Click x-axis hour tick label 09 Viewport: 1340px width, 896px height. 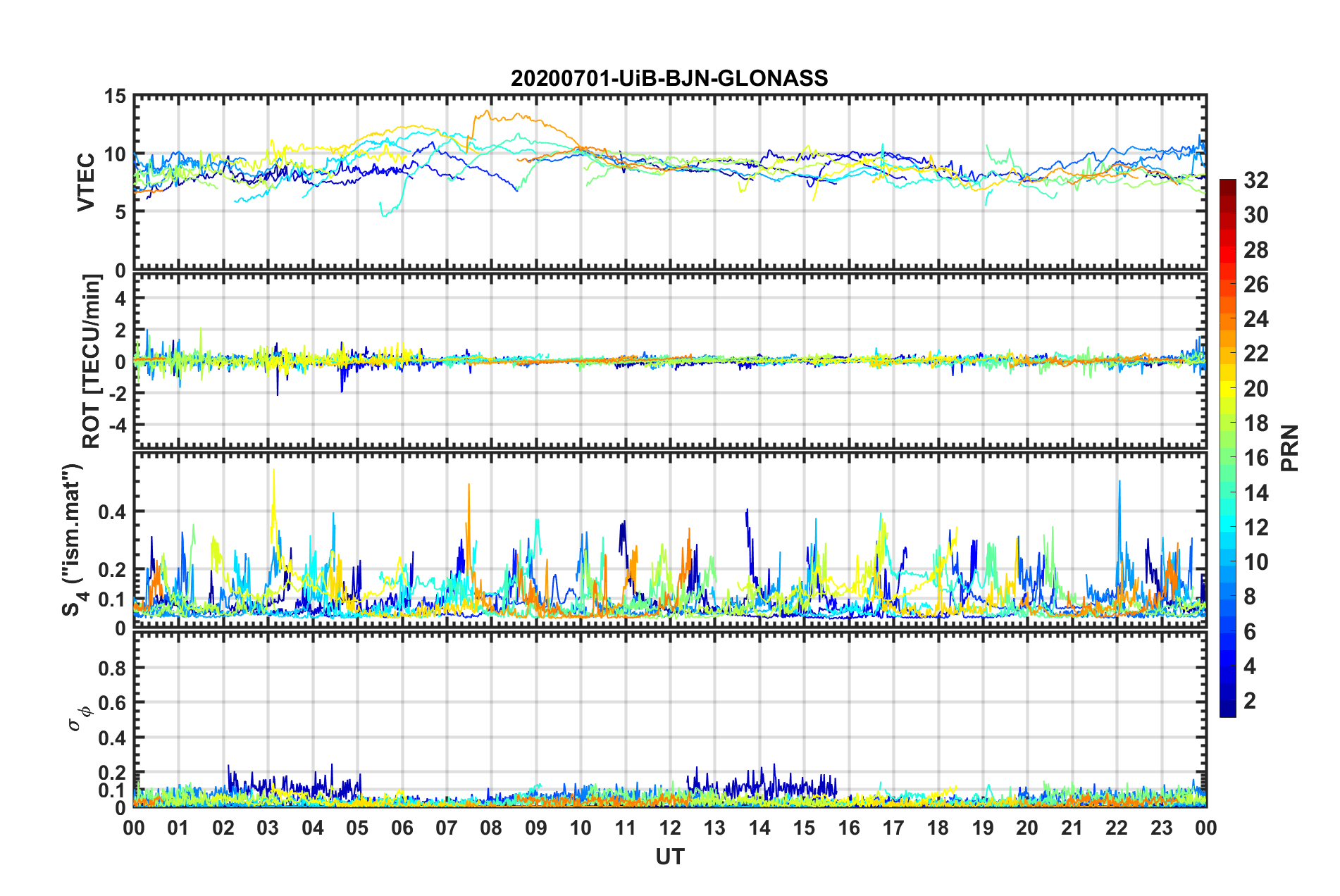(536, 828)
